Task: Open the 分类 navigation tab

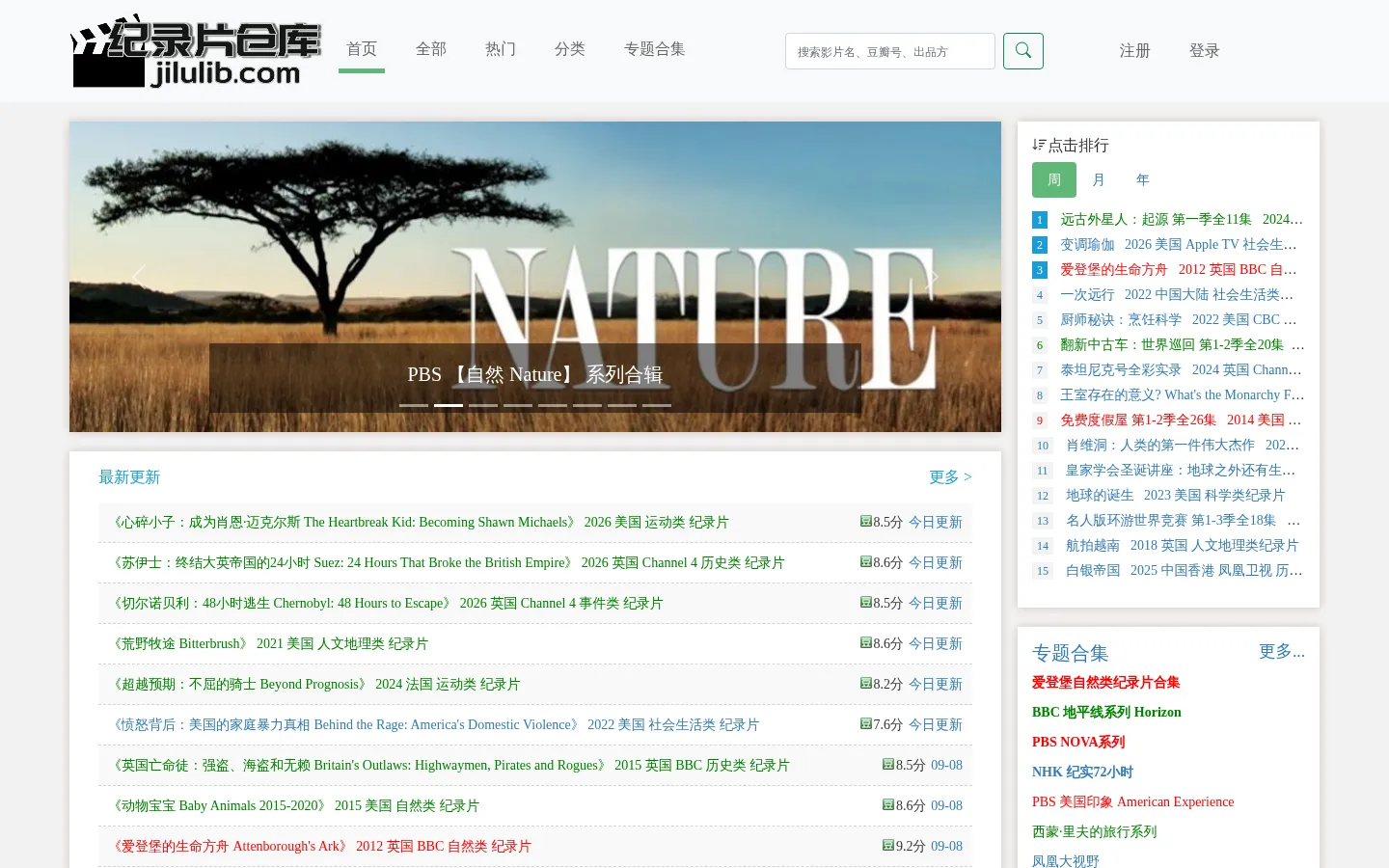Action: 570,49
